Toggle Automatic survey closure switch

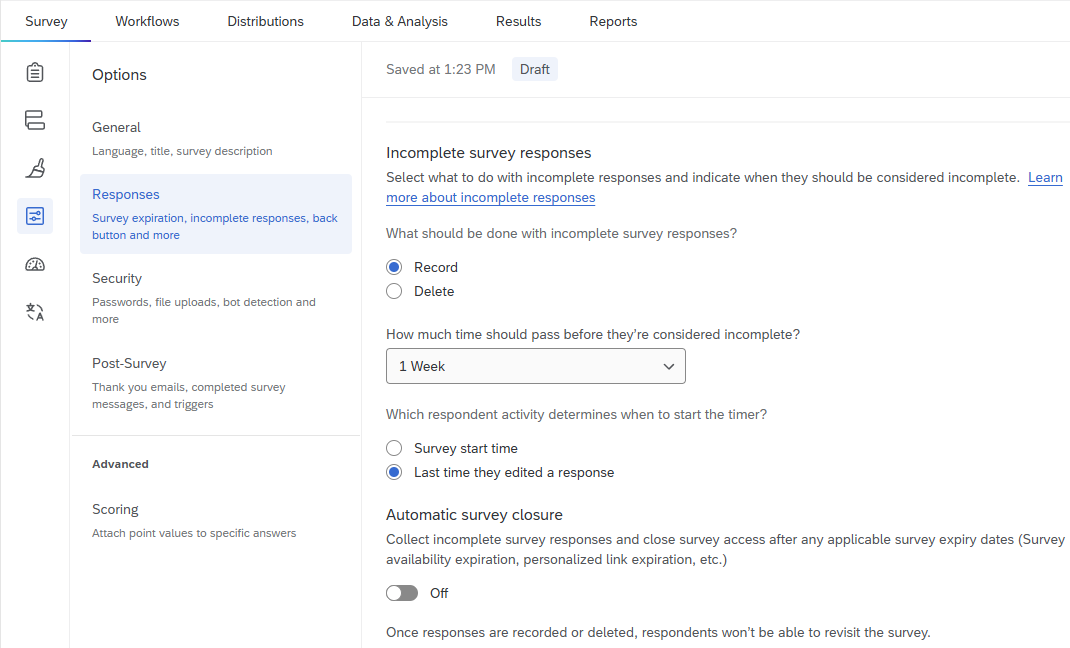pos(402,593)
